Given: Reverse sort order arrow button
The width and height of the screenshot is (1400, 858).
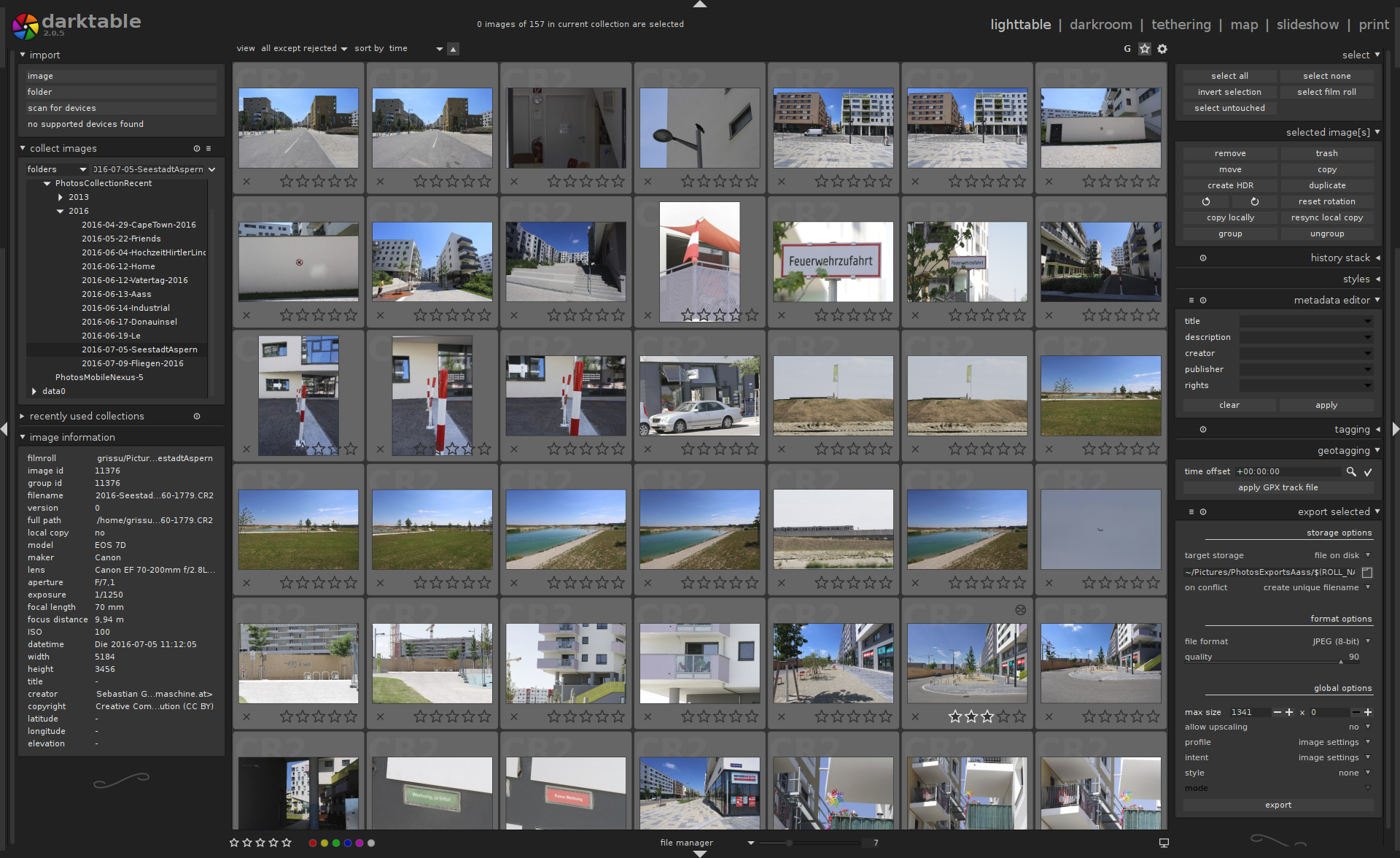Looking at the screenshot, I should (x=454, y=50).
